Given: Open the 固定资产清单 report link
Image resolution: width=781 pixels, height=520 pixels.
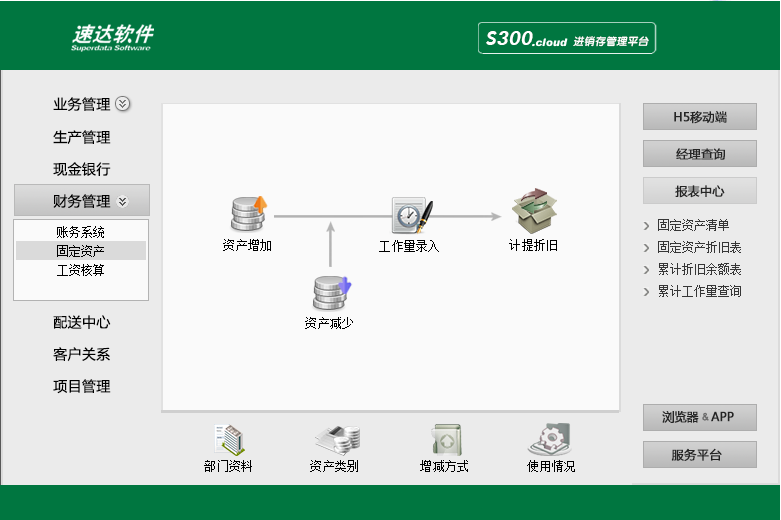Looking at the screenshot, I should point(693,225).
